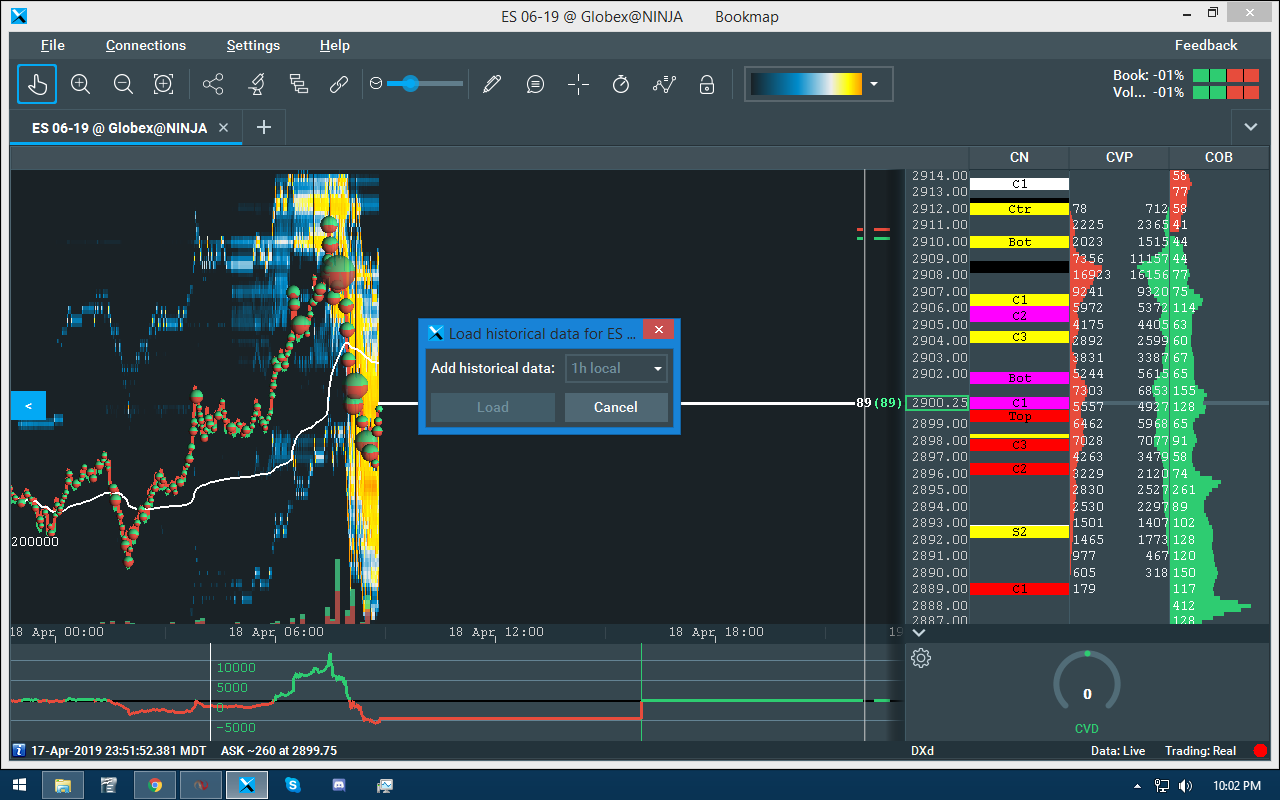1280x800 pixels.
Task: Click the yellow Ctr level label
Action: [1019, 209]
